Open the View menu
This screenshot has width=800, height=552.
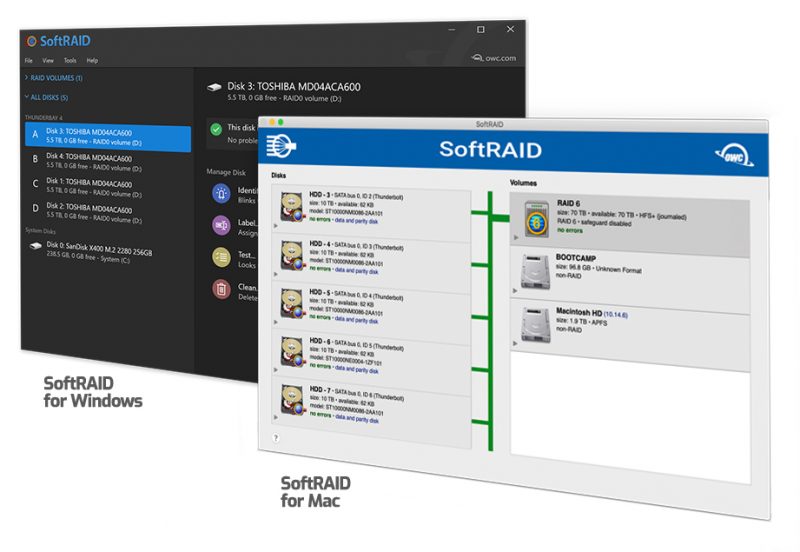pyautogui.click(x=48, y=60)
